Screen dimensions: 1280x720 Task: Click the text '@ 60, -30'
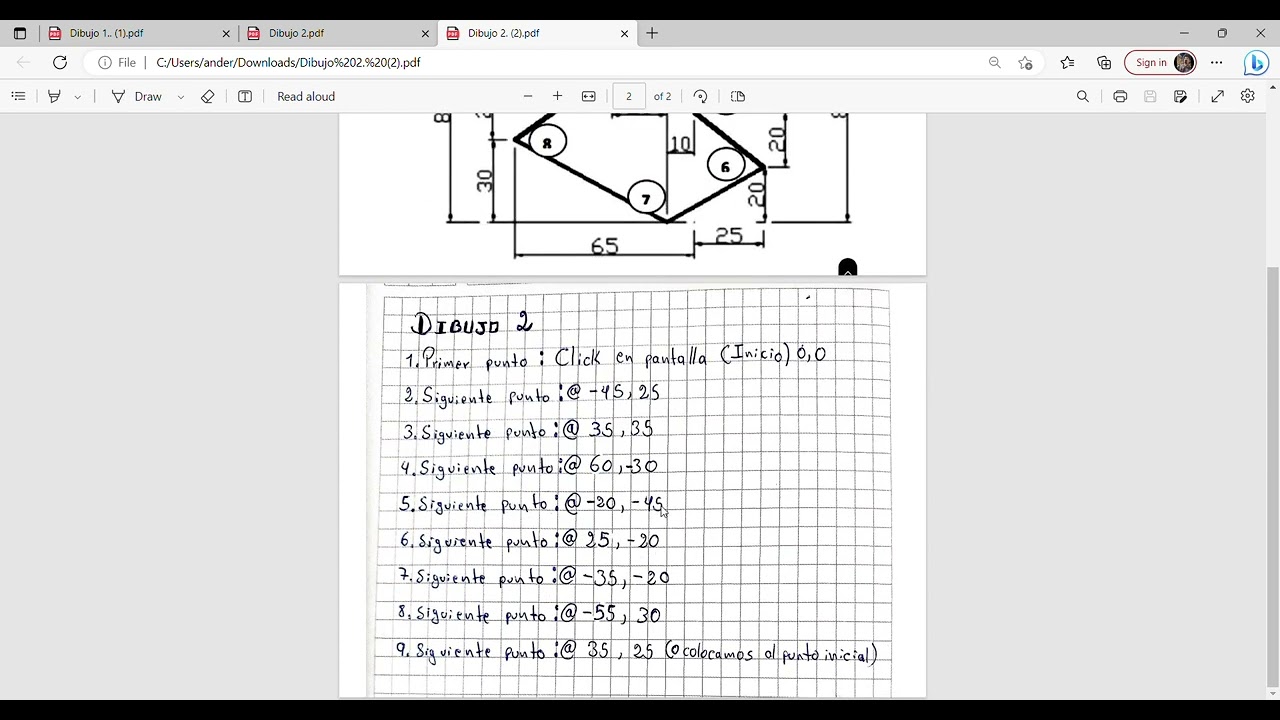pos(609,466)
